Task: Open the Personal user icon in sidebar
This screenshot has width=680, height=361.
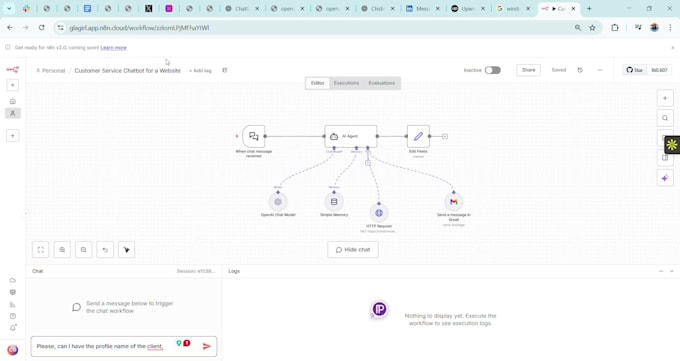Action: (13, 113)
